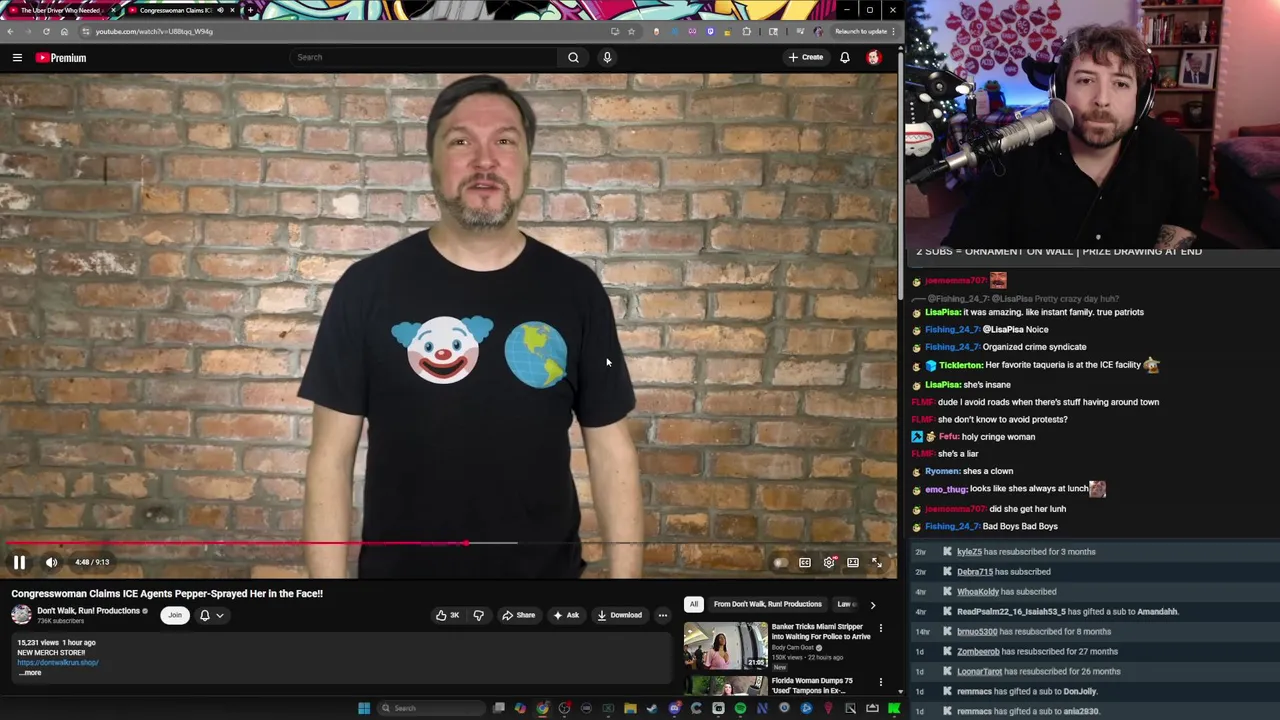Image resolution: width=1280 pixels, height=720 pixels.
Task: Share the video
Action: click(x=518, y=615)
